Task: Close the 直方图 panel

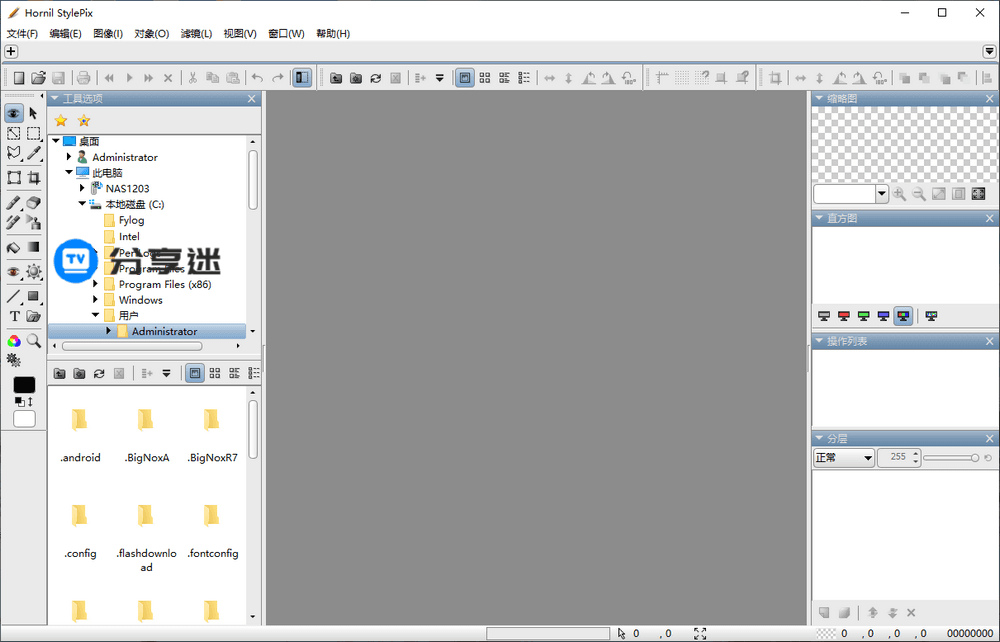Action: tap(990, 219)
